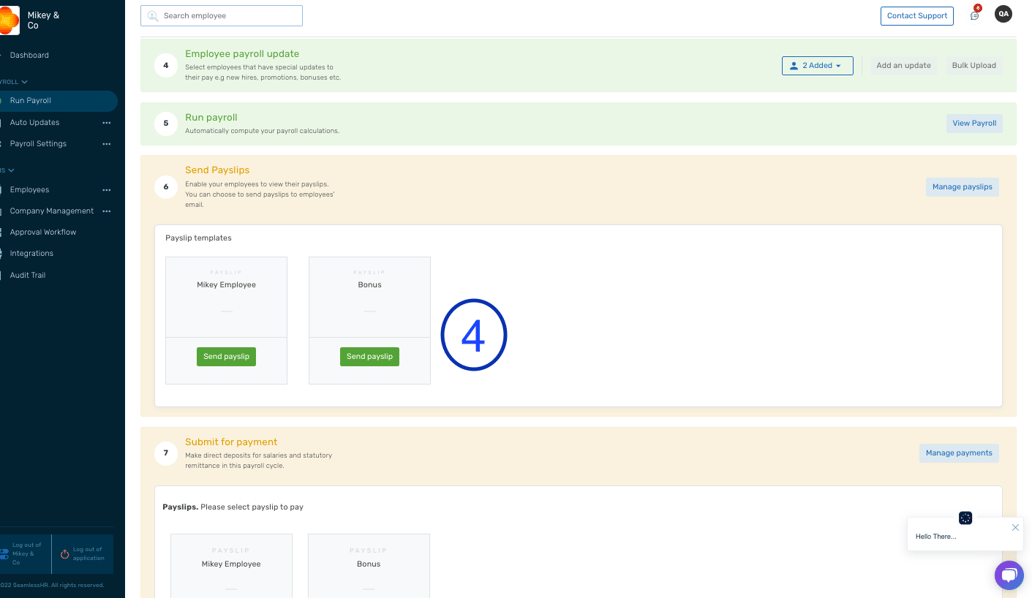This screenshot has width=1032, height=598.
Task: Send payslip for Mikey Employee template
Action: 226,357
